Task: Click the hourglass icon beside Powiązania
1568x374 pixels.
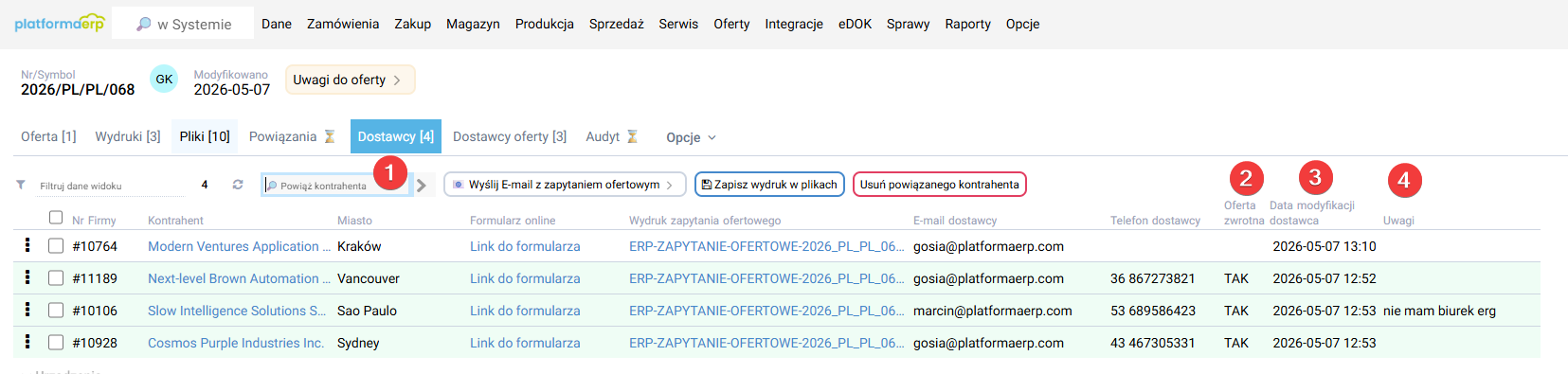Action: (x=330, y=136)
